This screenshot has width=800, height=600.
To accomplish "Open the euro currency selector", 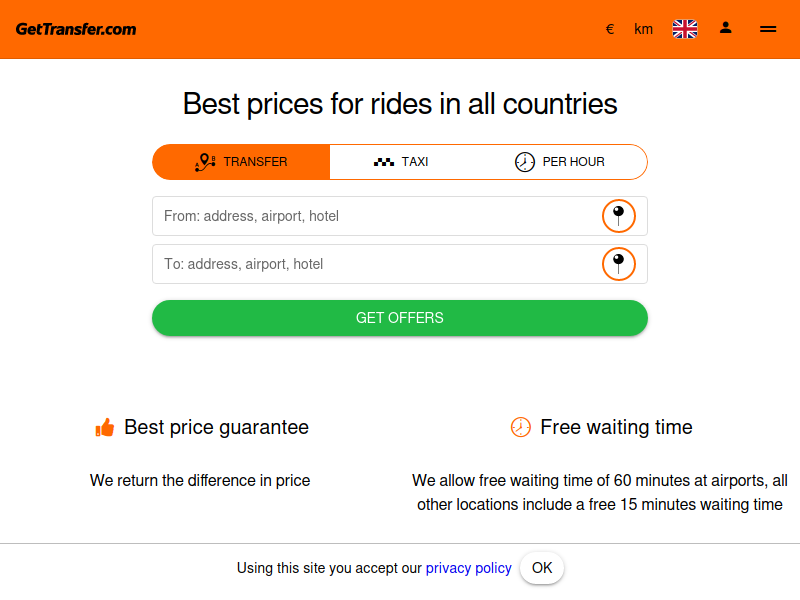I will coord(610,29).
